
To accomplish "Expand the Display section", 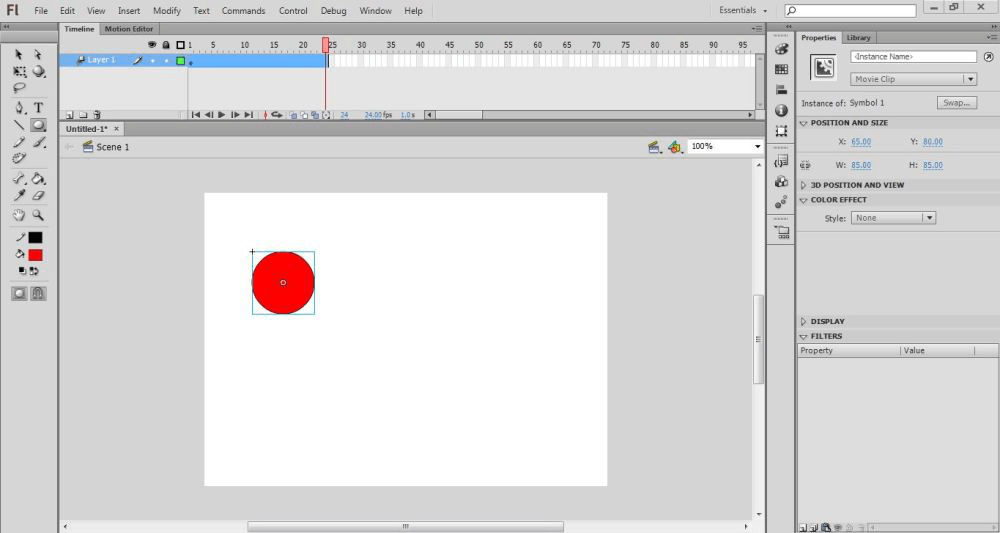I will pyautogui.click(x=804, y=321).
